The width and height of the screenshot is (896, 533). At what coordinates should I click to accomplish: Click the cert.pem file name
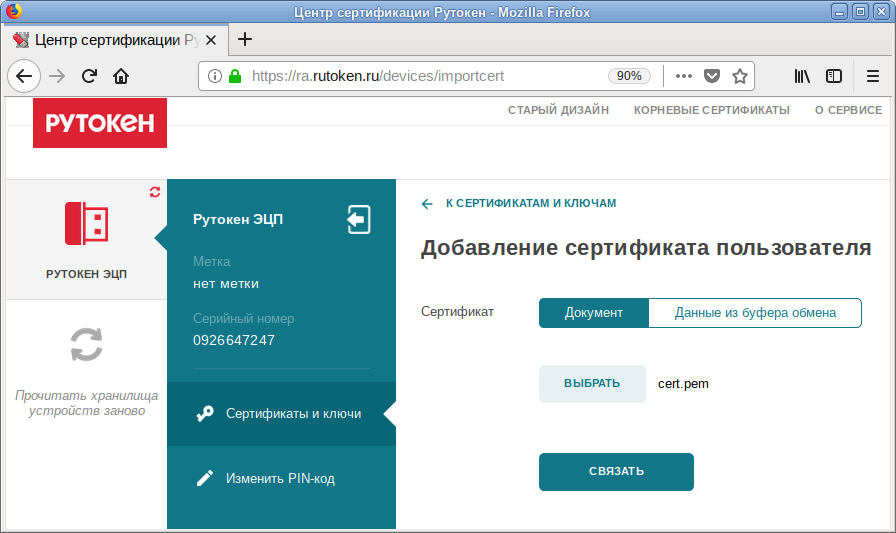[x=683, y=384]
